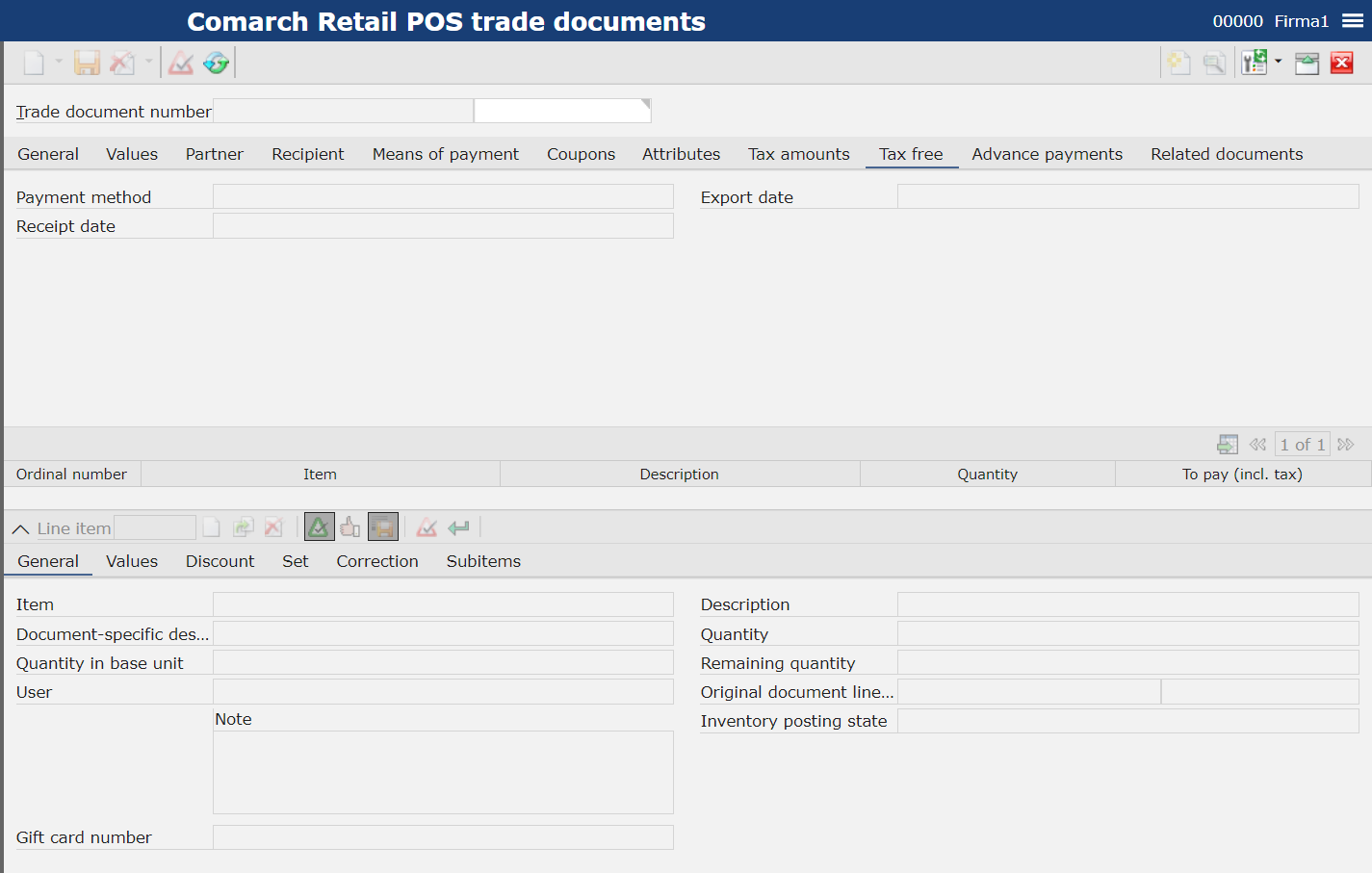Click the delete line item icon
1372x873 pixels.
(274, 527)
